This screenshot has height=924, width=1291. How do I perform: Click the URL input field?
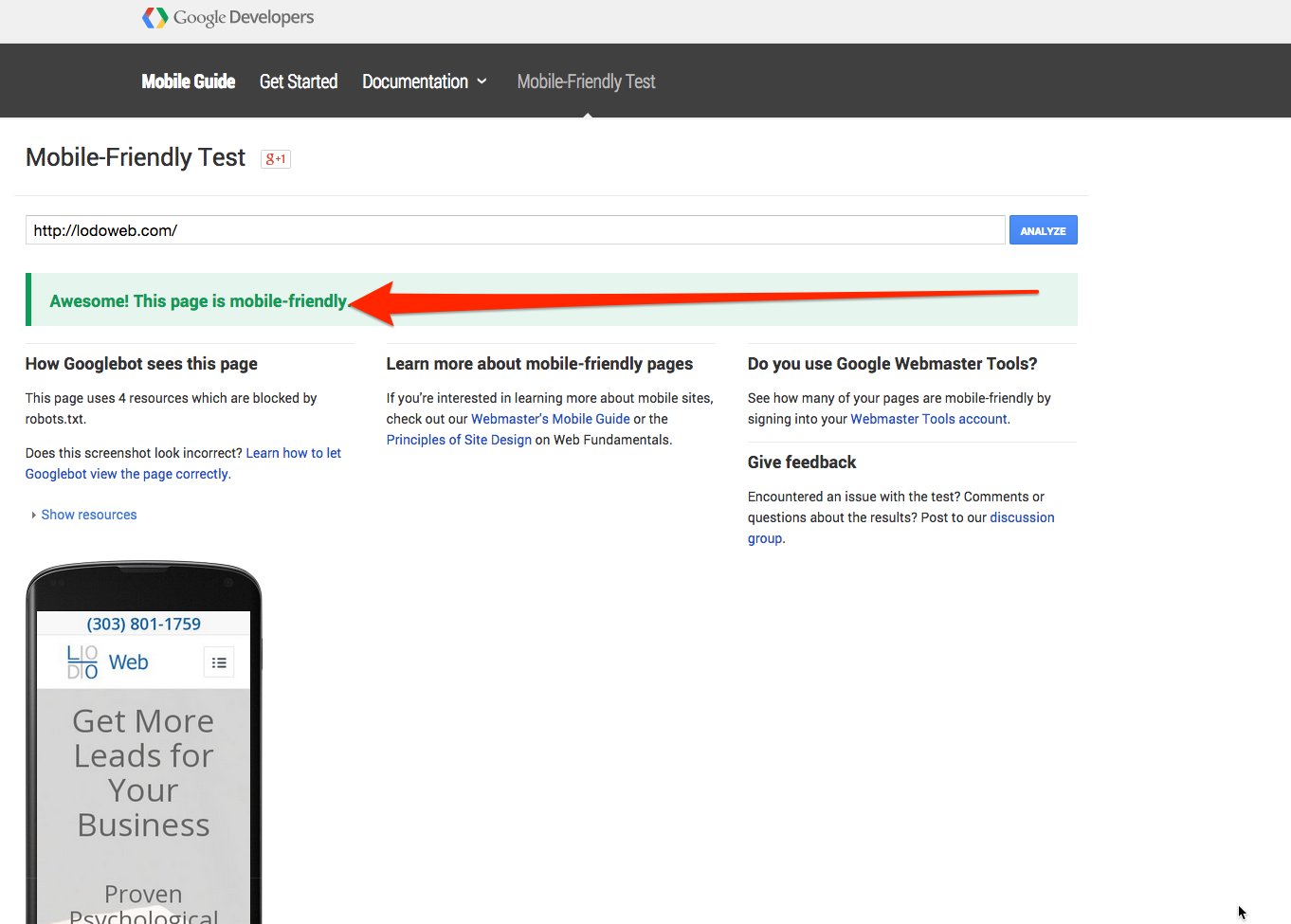click(x=515, y=230)
